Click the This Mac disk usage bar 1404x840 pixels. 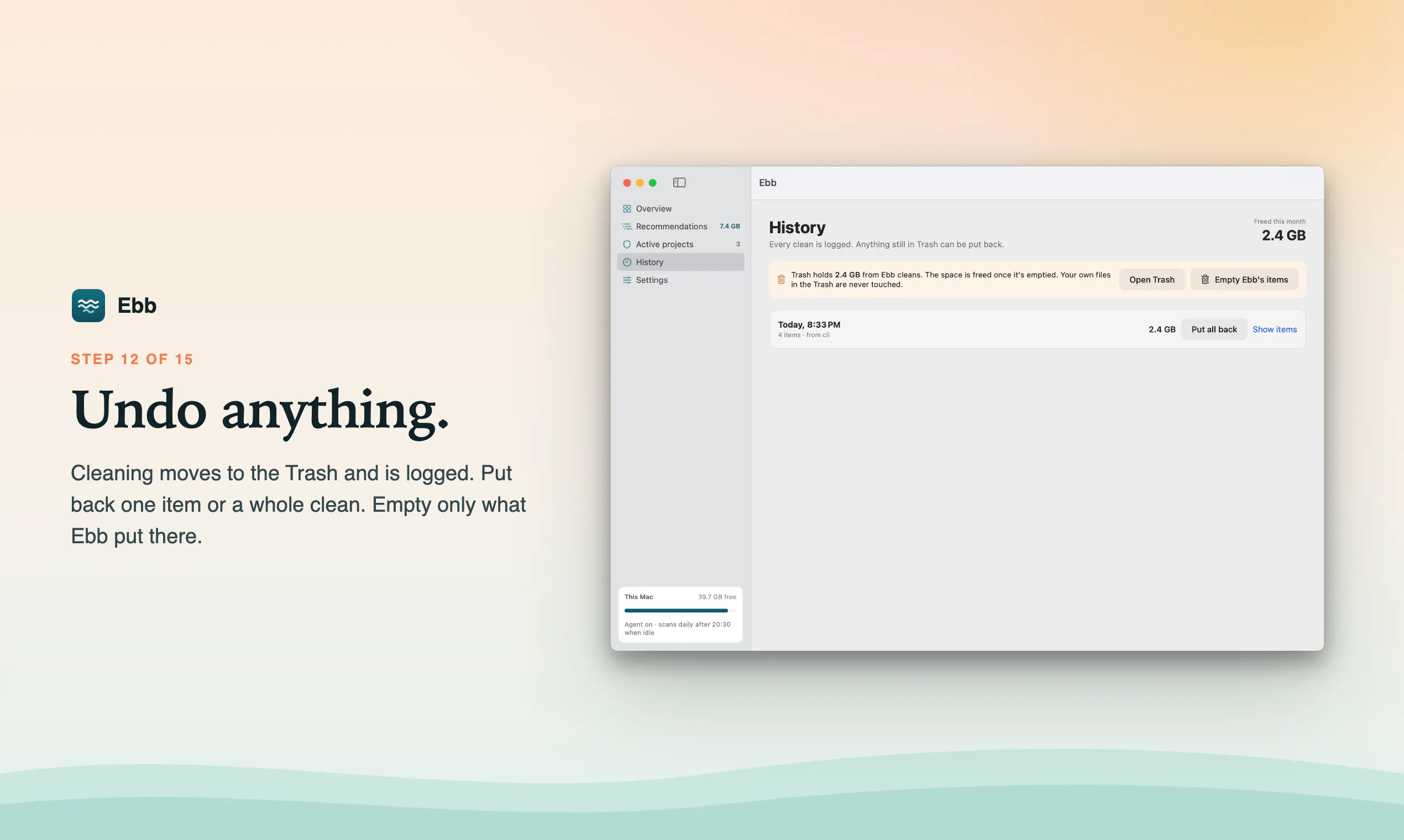click(680, 611)
